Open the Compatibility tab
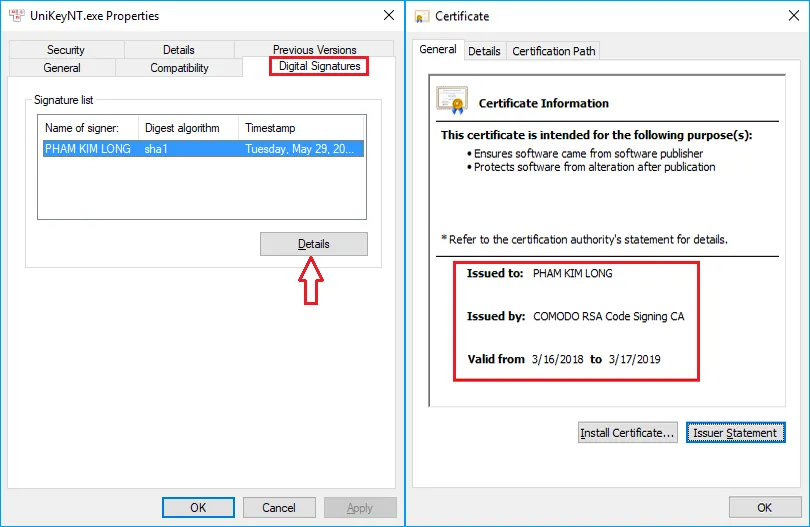 pos(179,68)
